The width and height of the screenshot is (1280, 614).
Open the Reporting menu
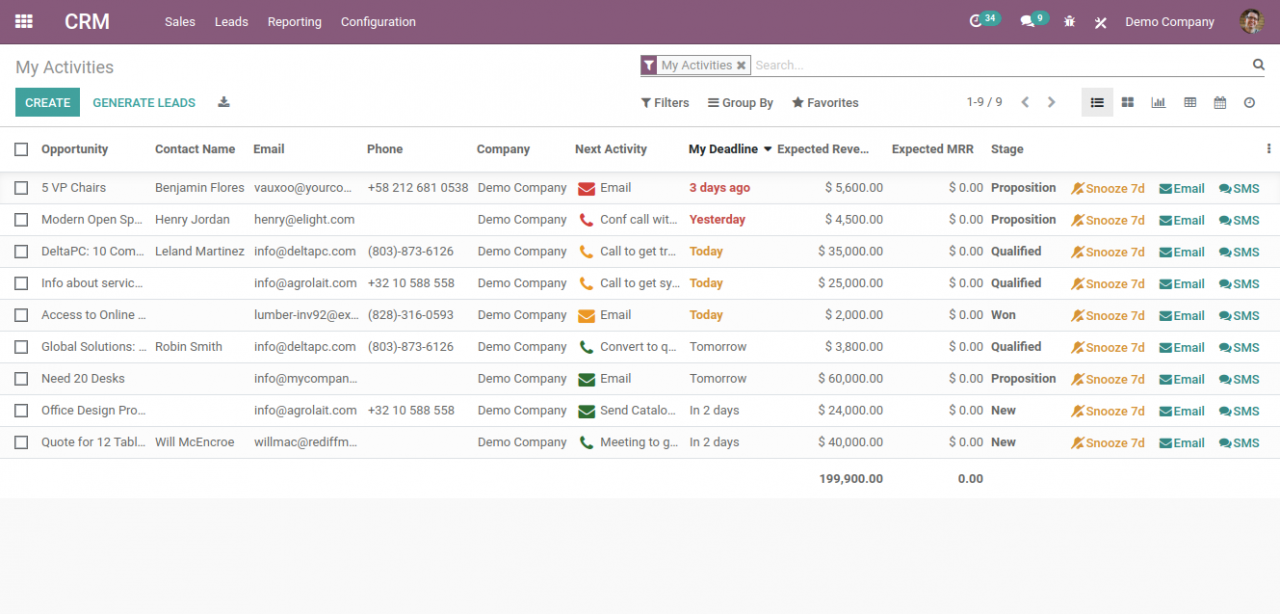[294, 21]
